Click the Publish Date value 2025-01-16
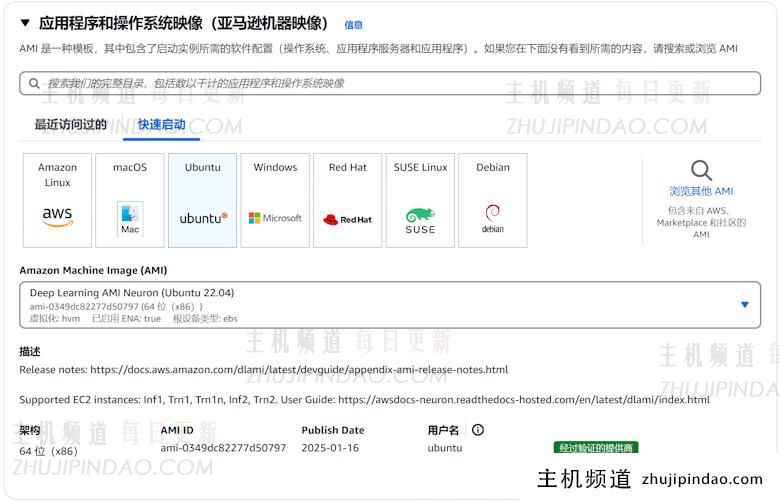 330,448
